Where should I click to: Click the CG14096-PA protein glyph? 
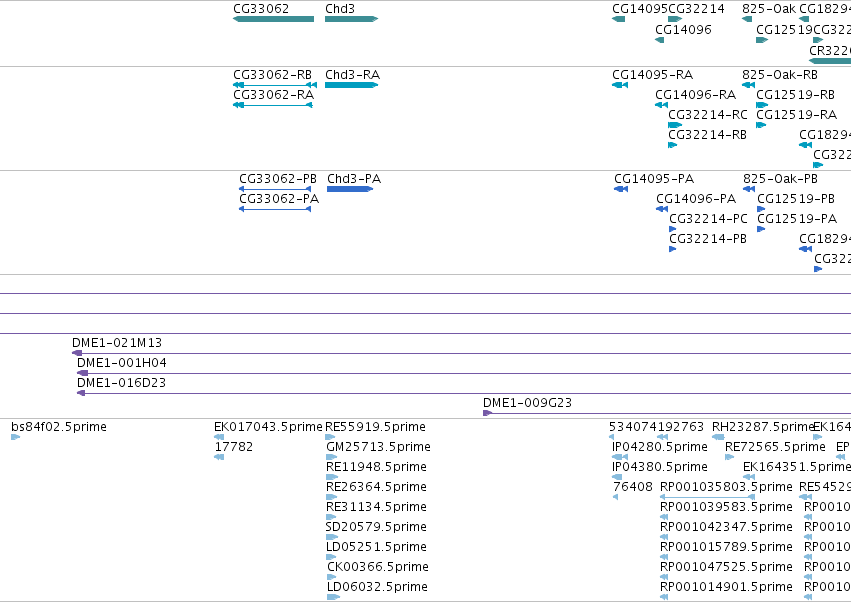(x=662, y=209)
